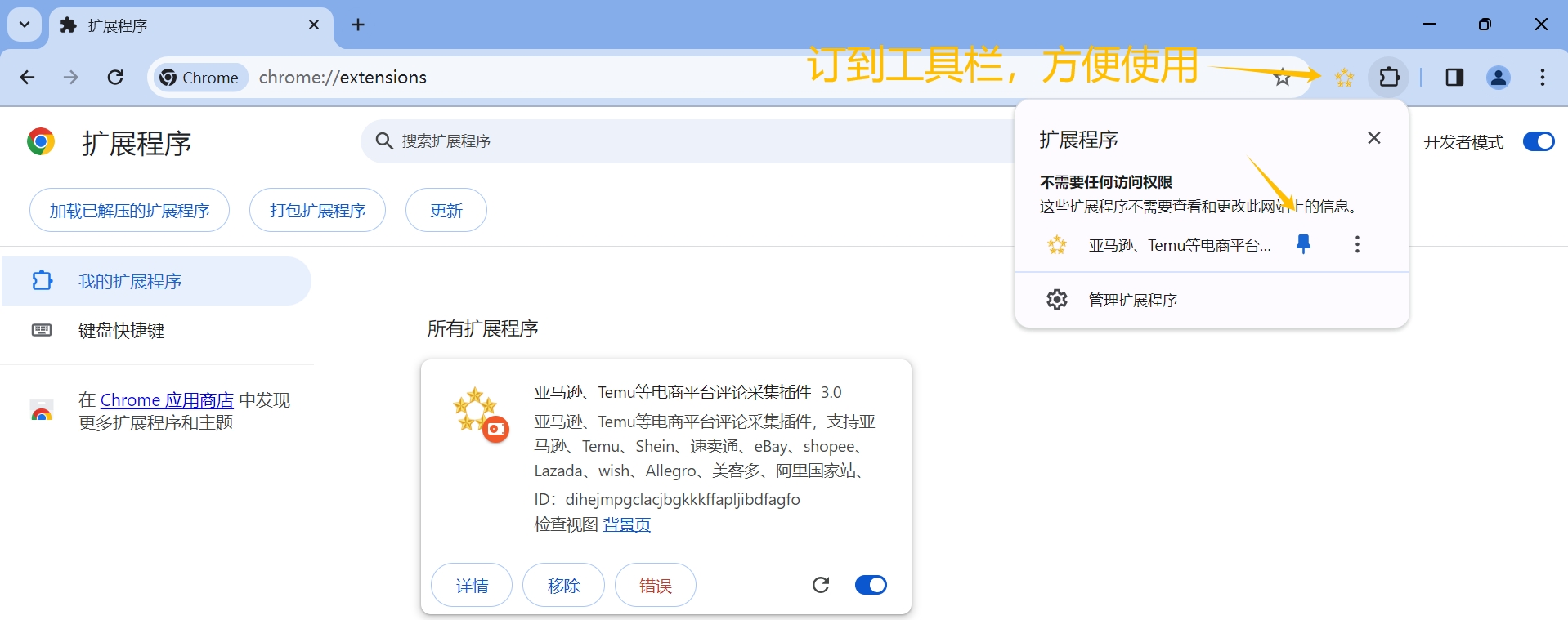Select the 扩展程序 browser tab

(x=192, y=25)
